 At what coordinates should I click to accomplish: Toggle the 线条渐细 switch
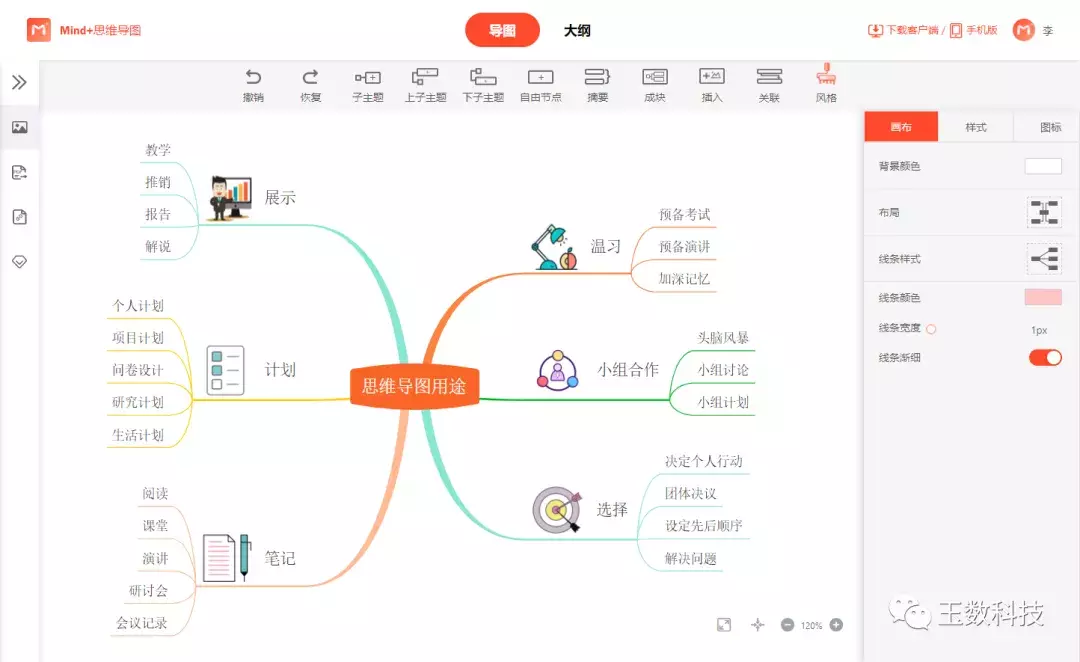tap(1045, 358)
